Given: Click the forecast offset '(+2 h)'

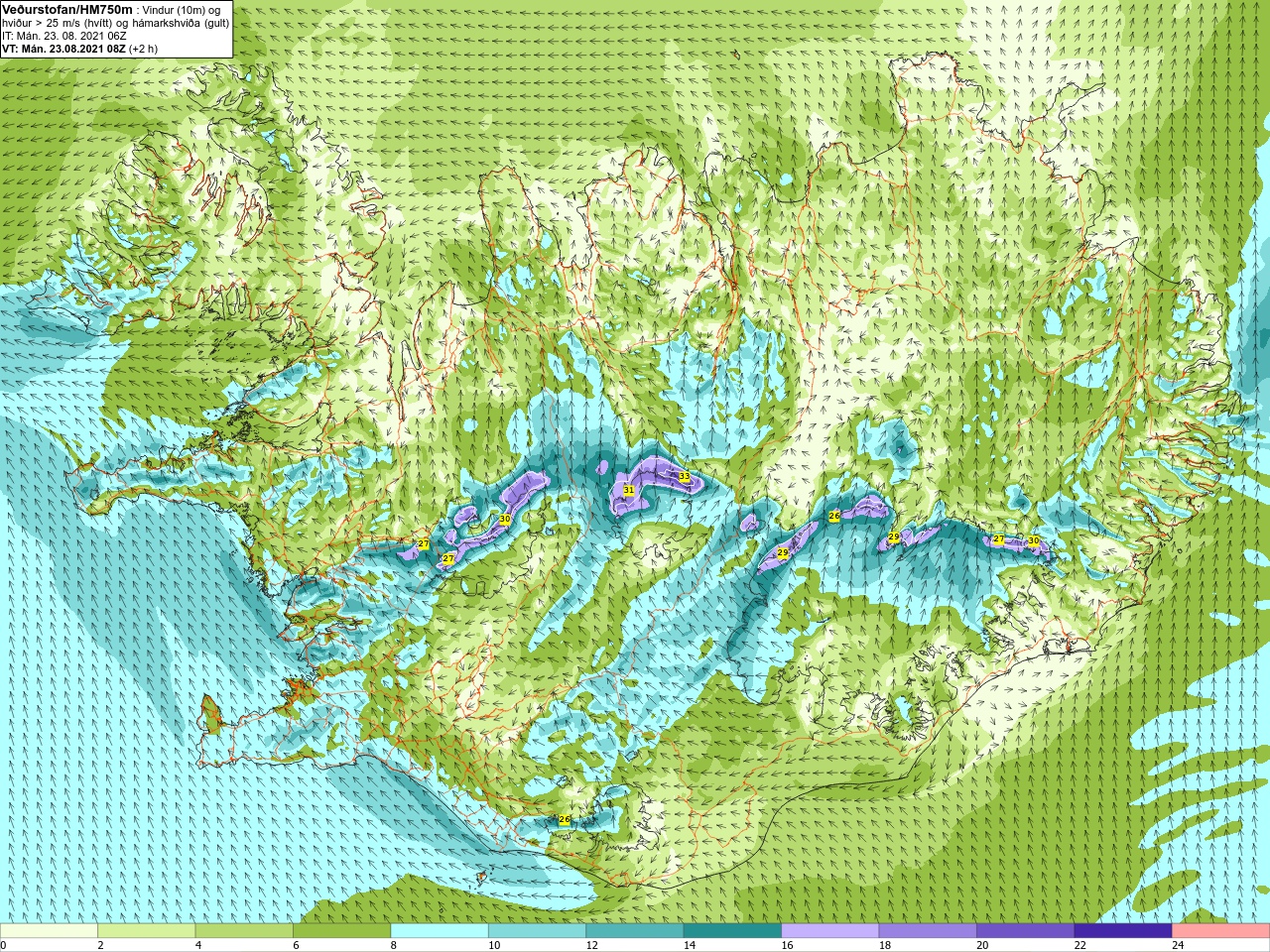Looking at the screenshot, I should [x=143, y=49].
